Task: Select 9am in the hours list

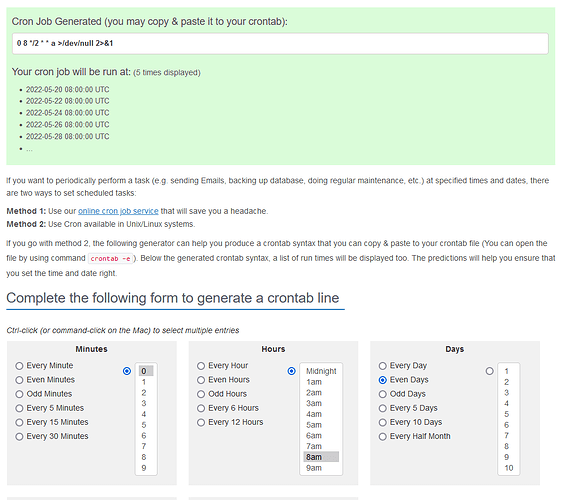Action: tap(321, 468)
